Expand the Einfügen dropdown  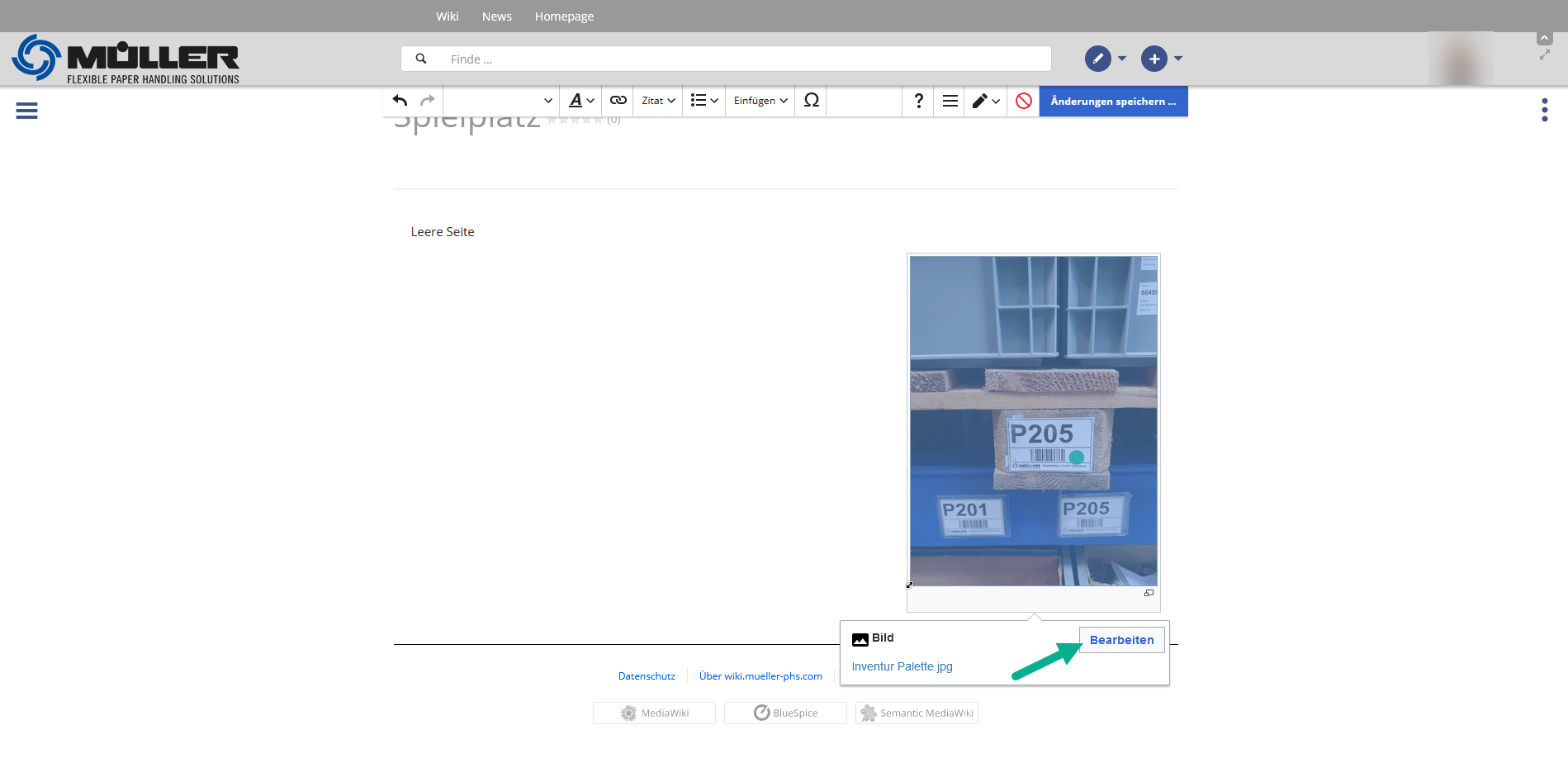click(x=760, y=101)
